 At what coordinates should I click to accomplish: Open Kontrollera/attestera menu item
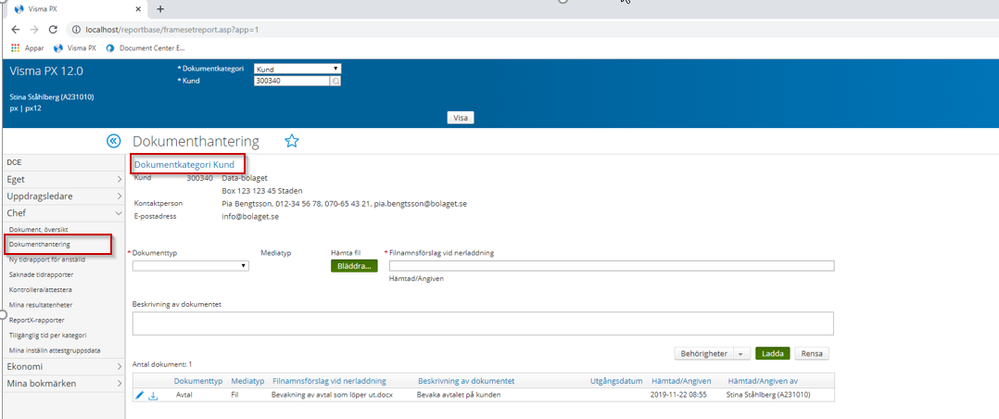pyautogui.click(x=40, y=290)
